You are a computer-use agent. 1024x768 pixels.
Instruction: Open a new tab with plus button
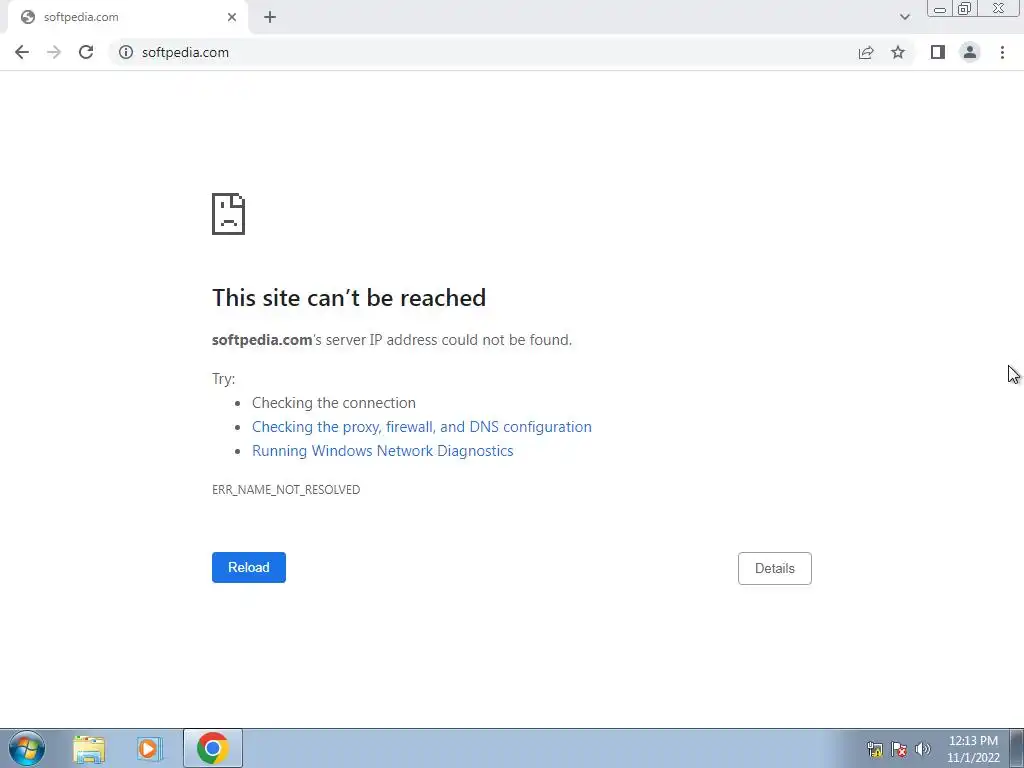270,17
